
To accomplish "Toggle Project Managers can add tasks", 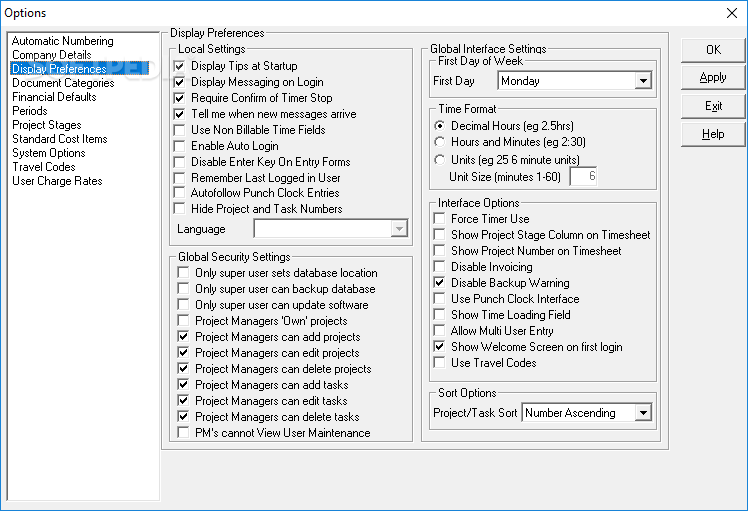I will coord(183,385).
